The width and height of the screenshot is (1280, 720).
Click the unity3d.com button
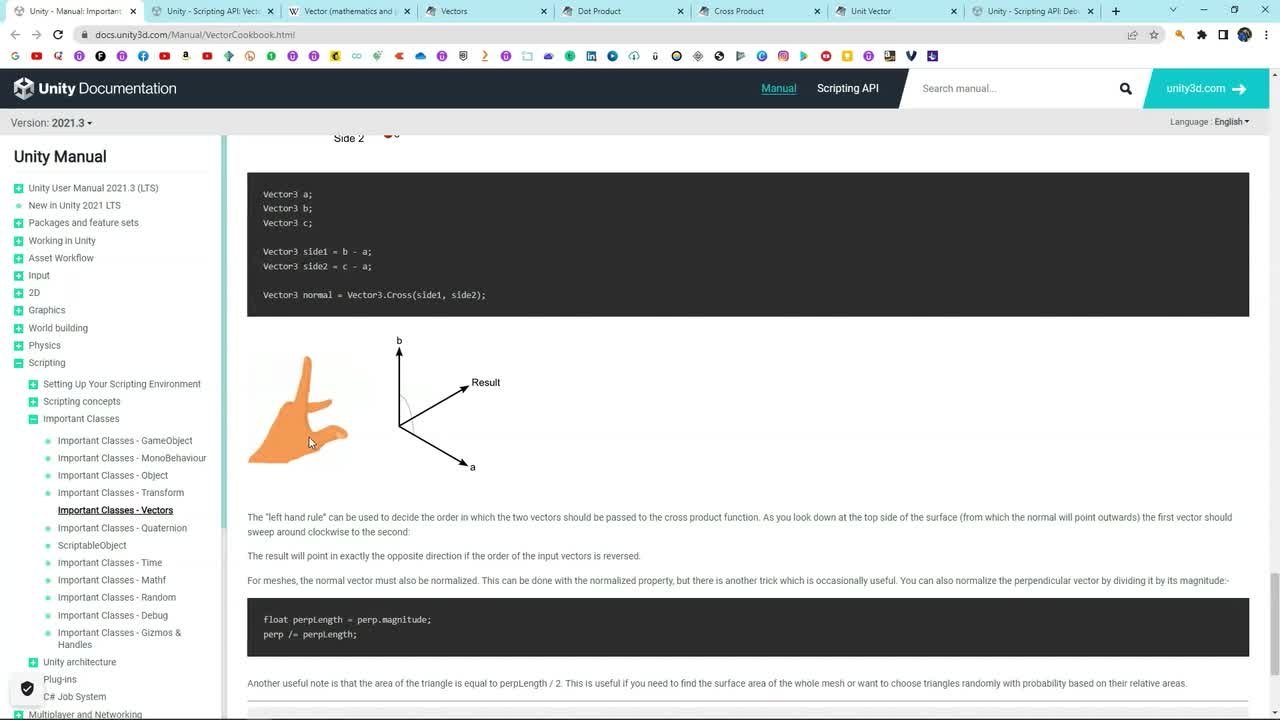tap(1207, 88)
